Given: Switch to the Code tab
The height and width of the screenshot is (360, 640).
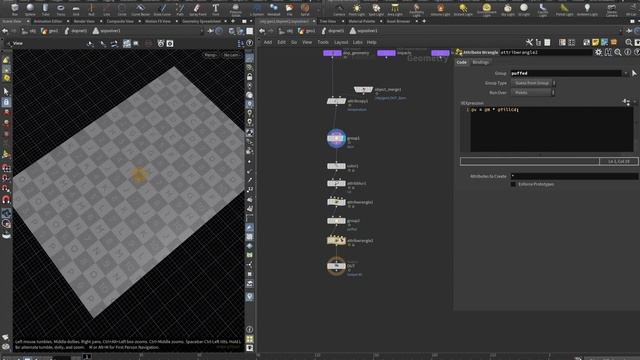Looking at the screenshot, I should 461,62.
